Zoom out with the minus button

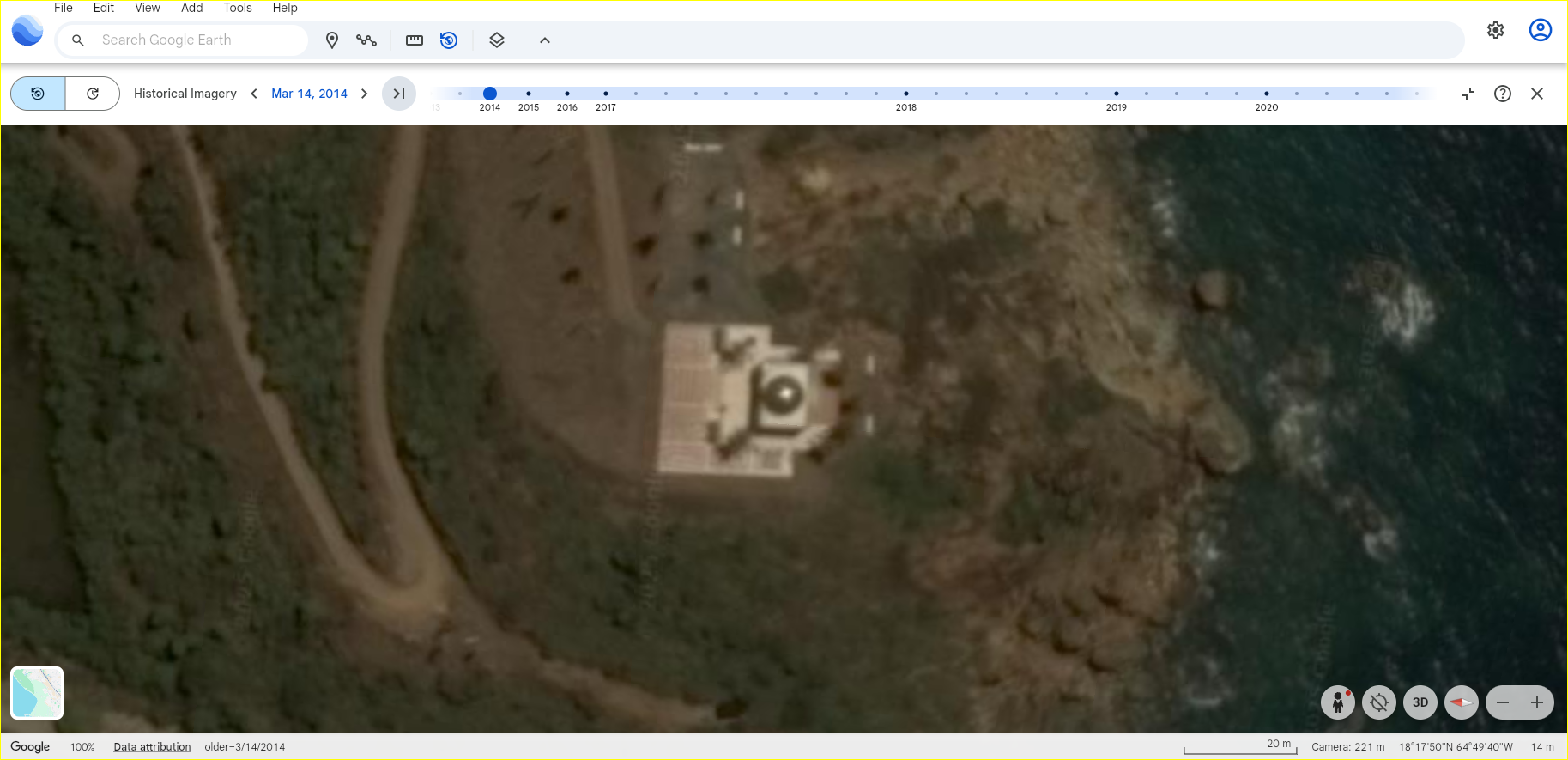click(x=1503, y=702)
